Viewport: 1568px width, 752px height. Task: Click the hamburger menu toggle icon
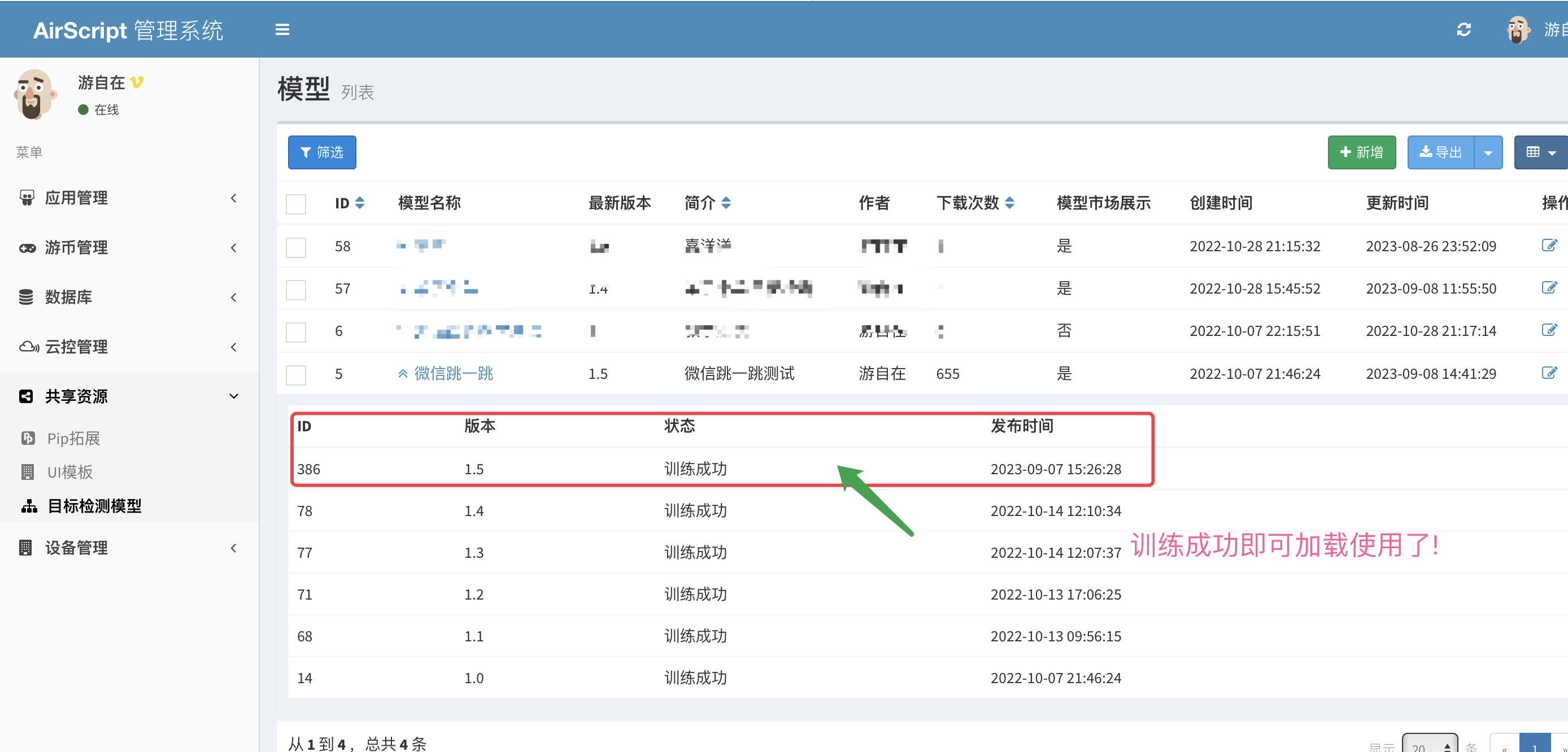tap(282, 30)
